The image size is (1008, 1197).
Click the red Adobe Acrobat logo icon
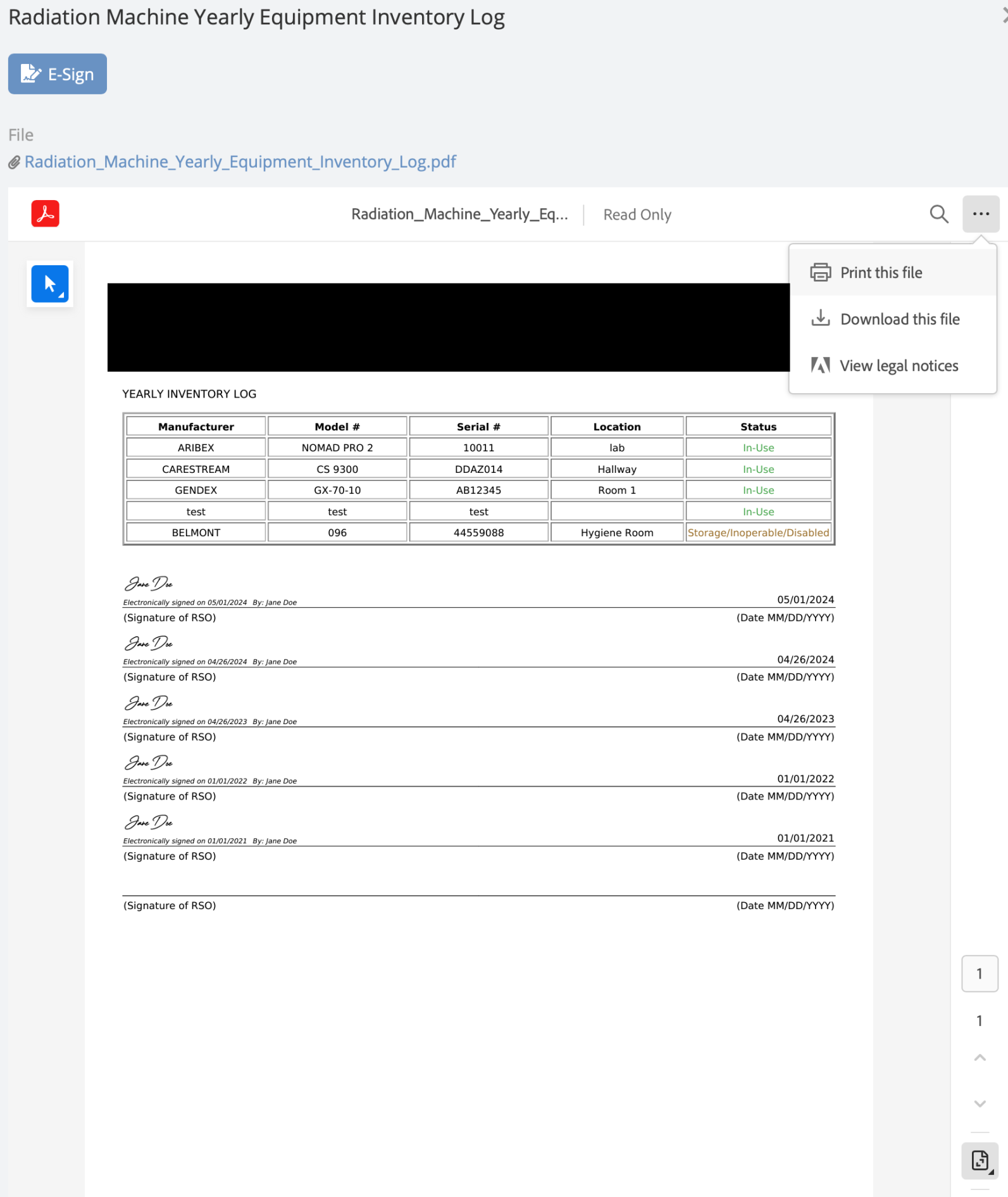tap(45, 214)
